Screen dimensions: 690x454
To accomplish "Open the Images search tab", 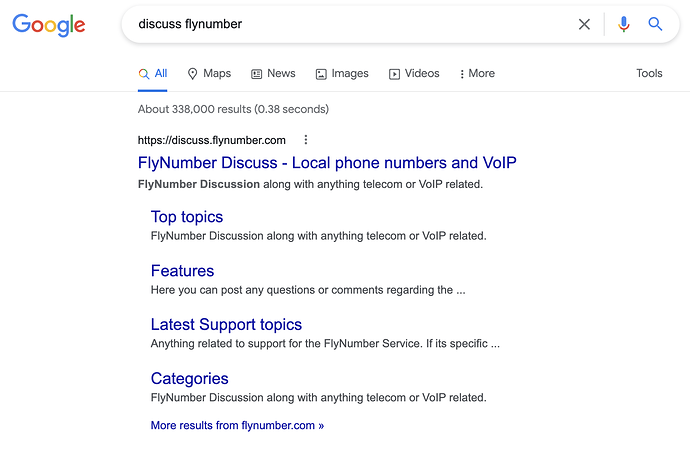I will click(x=342, y=73).
